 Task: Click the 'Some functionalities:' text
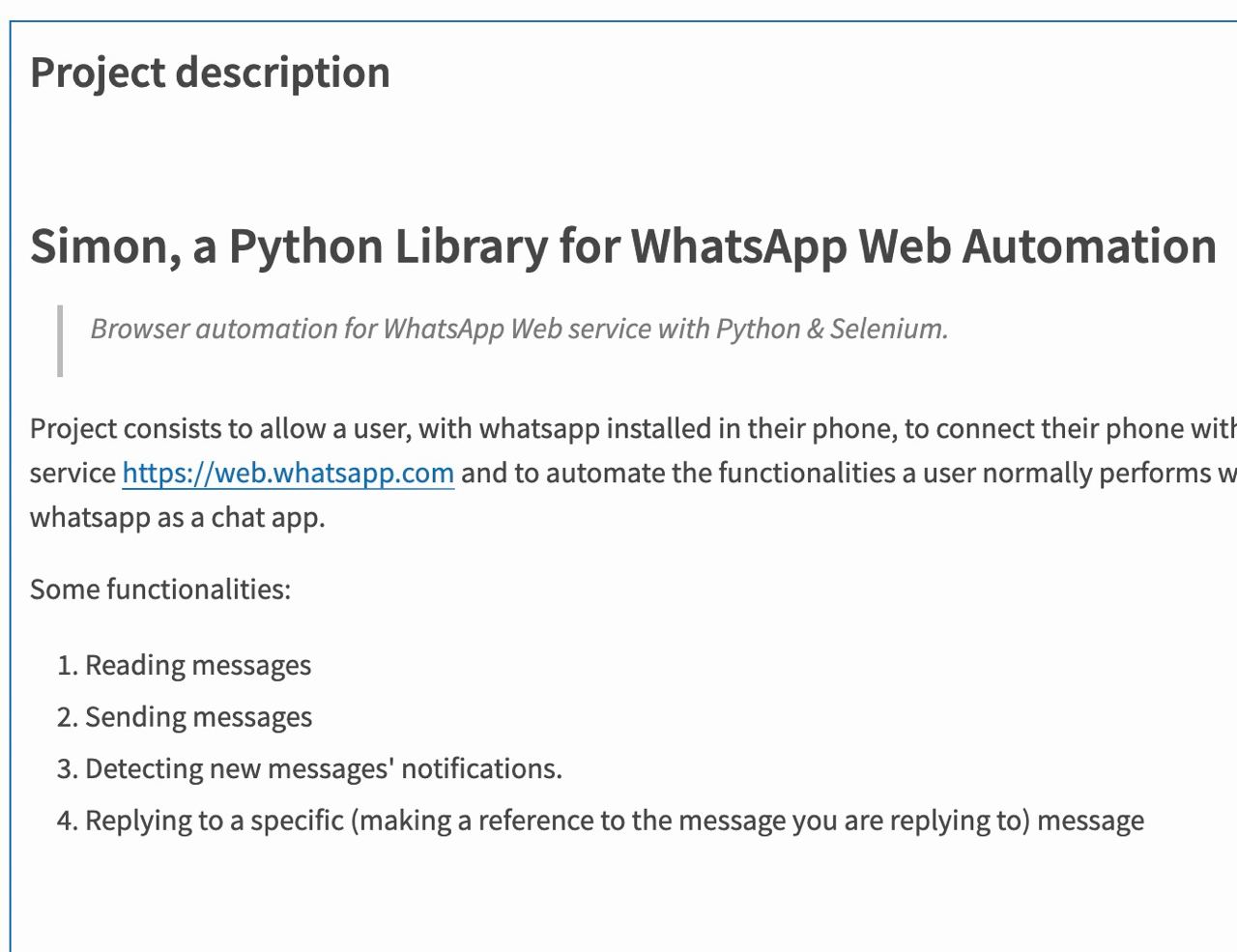(160, 589)
